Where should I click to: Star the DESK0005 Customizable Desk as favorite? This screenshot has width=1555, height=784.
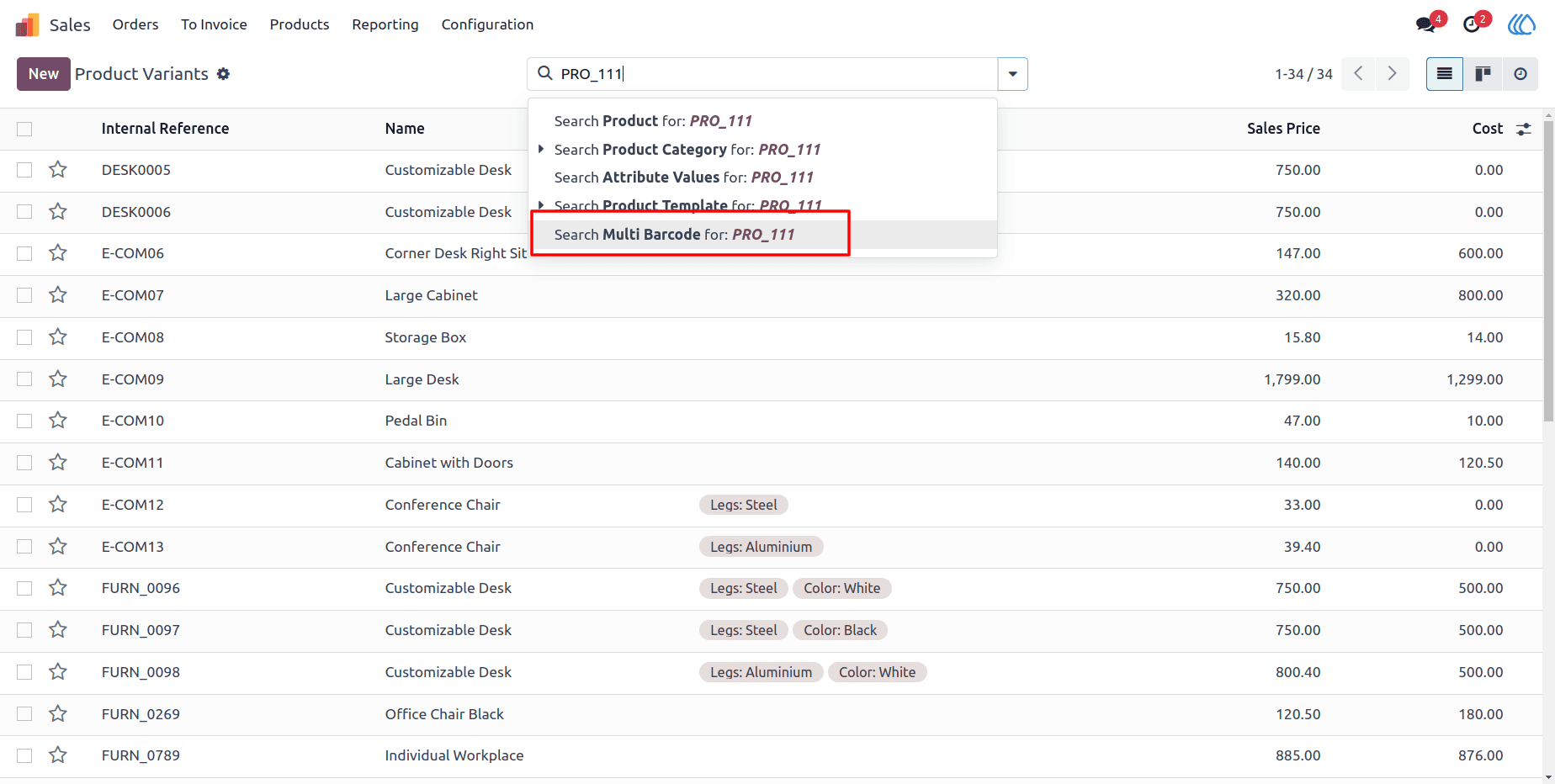click(x=57, y=170)
